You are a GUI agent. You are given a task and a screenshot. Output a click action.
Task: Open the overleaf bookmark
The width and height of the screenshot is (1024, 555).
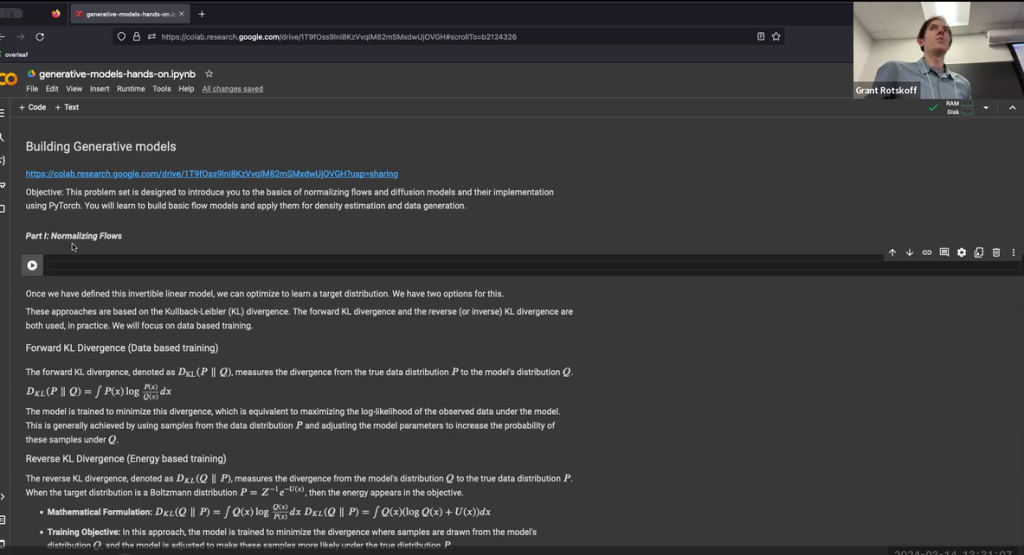[14, 55]
